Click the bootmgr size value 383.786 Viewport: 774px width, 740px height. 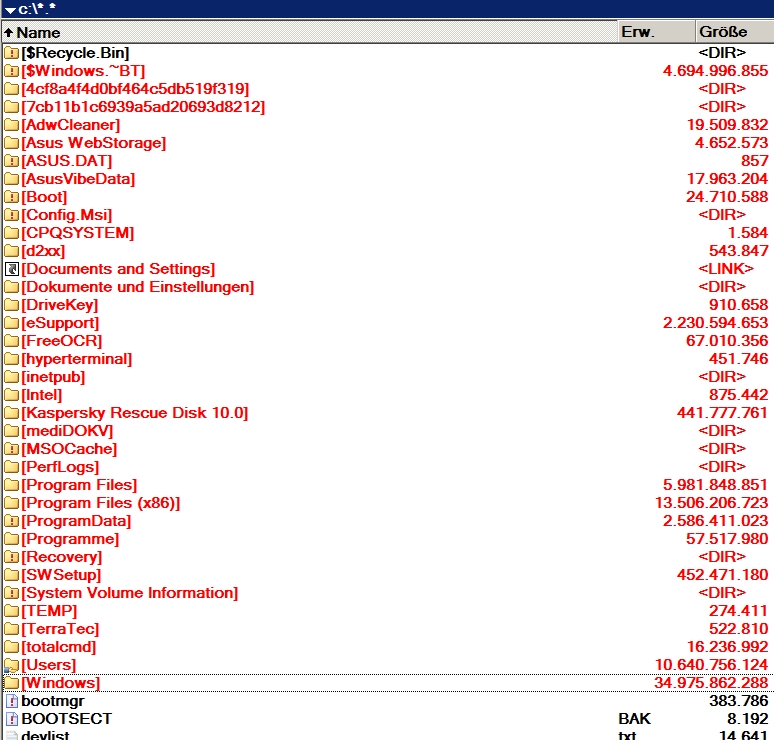738,701
